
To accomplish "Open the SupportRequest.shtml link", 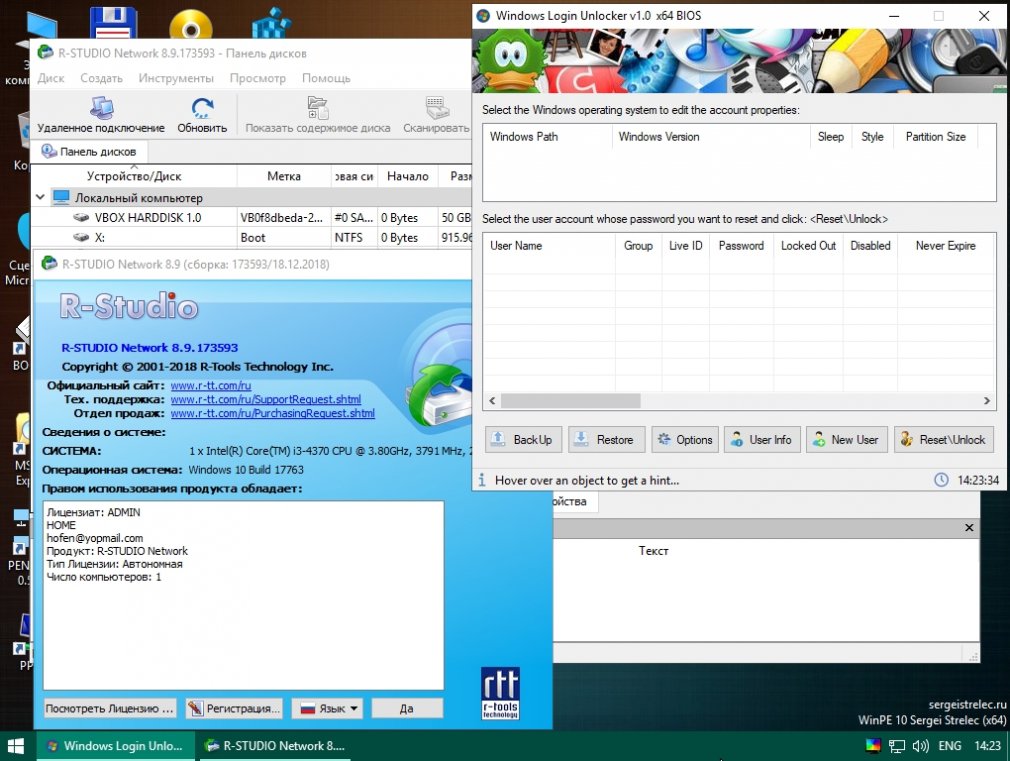I will [x=265, y=400].
